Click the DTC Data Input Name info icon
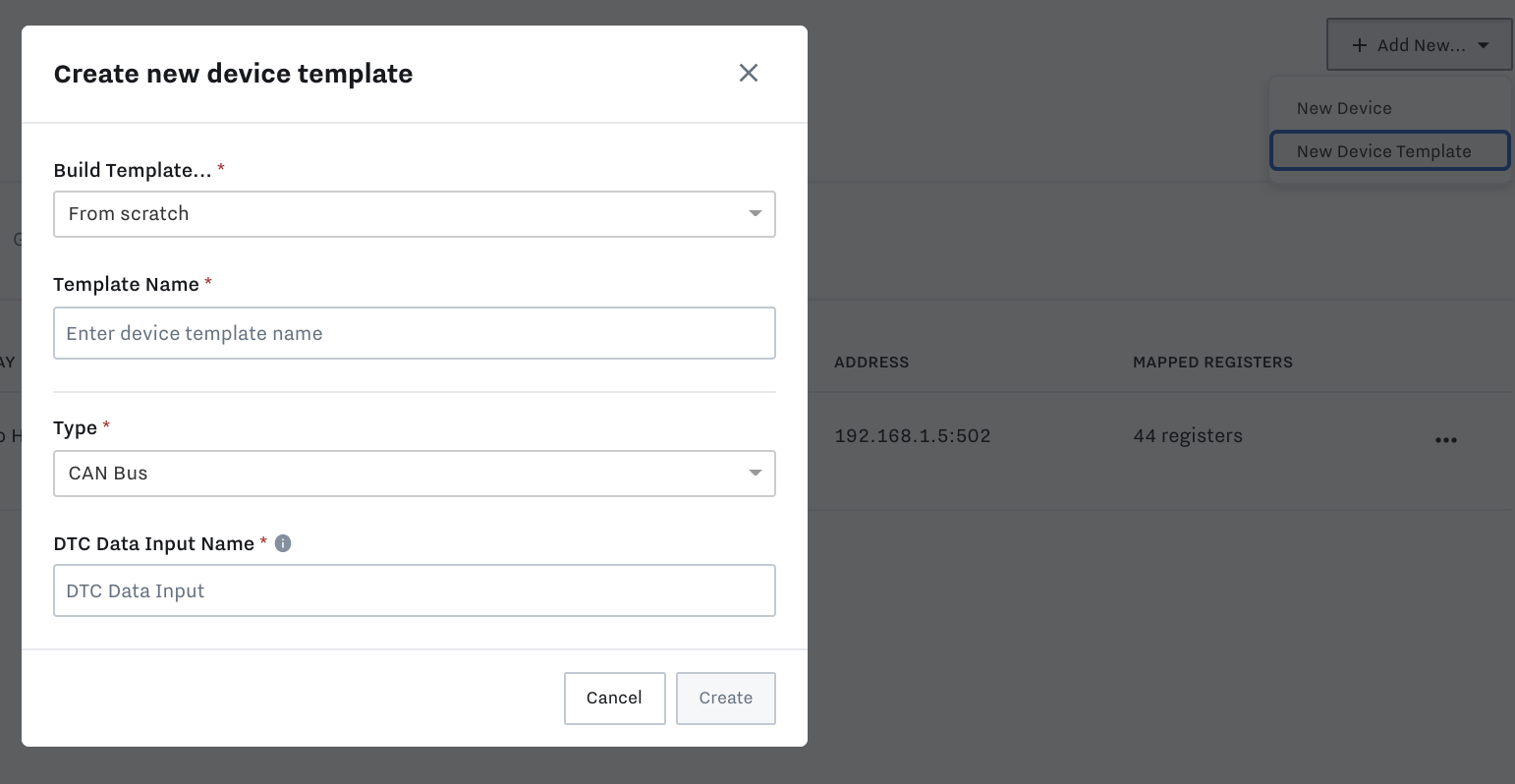1515x784 pixels. [x=283, y=543]
